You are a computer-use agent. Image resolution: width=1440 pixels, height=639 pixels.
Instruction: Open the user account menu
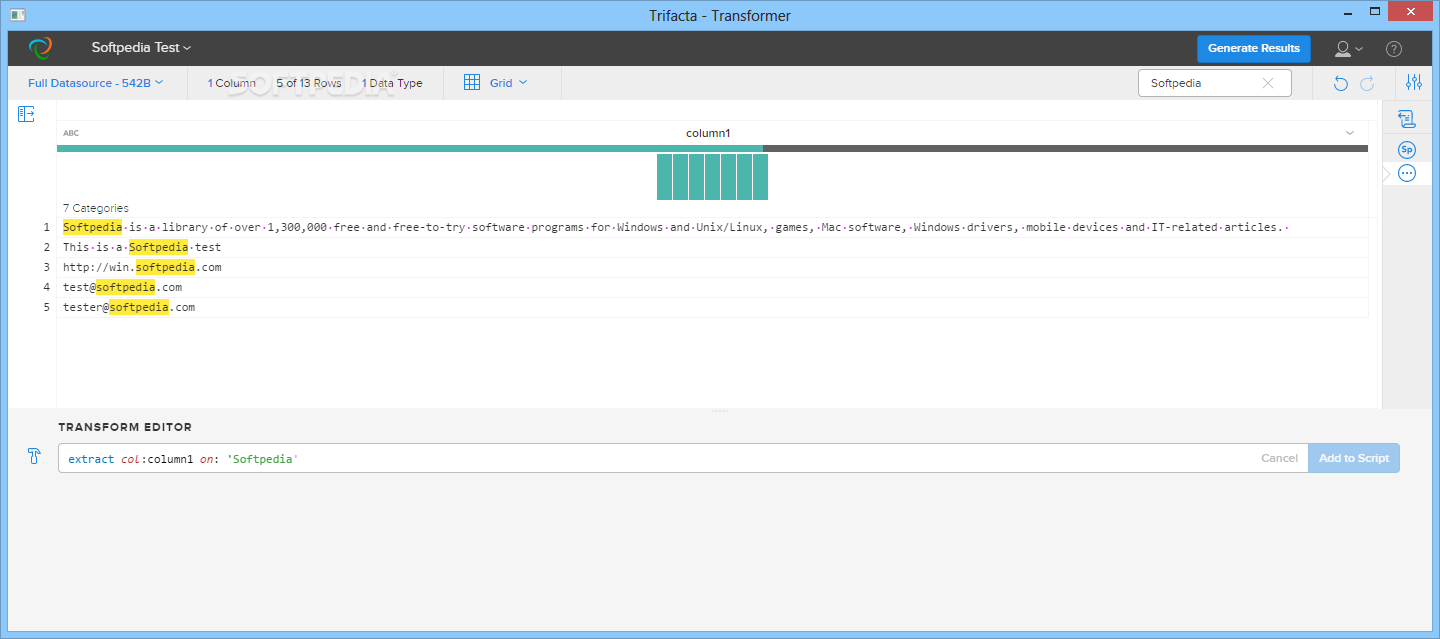pyautogui.click(x=1348, y=48)
